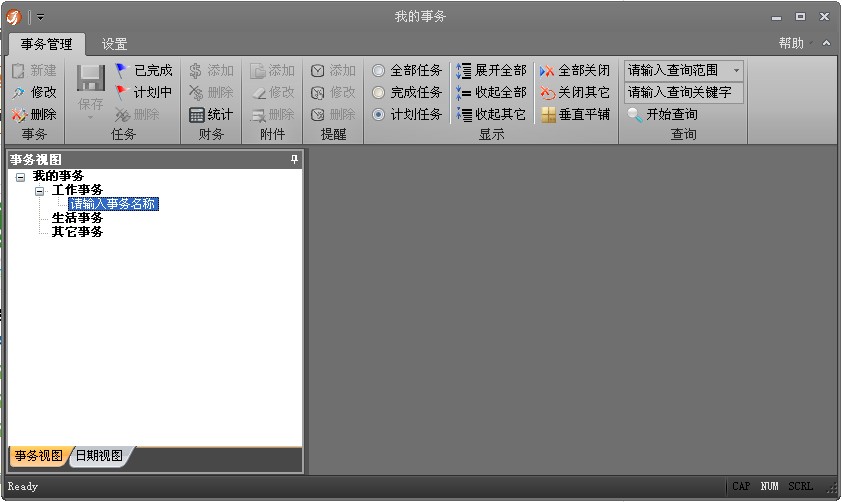Image resolution: width=842 pixels, height=502 pixels.
Task: Click 全部关闭 to close all windows
Action: 574,70
